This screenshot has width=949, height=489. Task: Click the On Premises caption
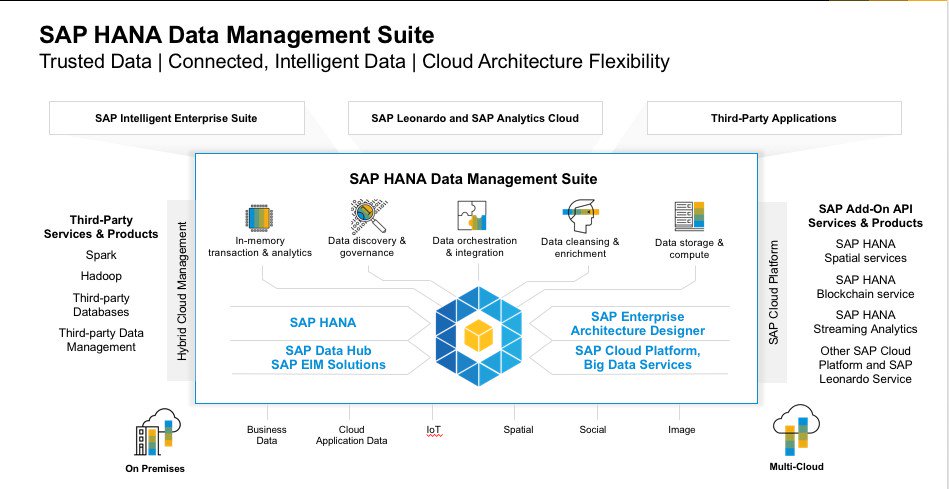pos(155,469)
